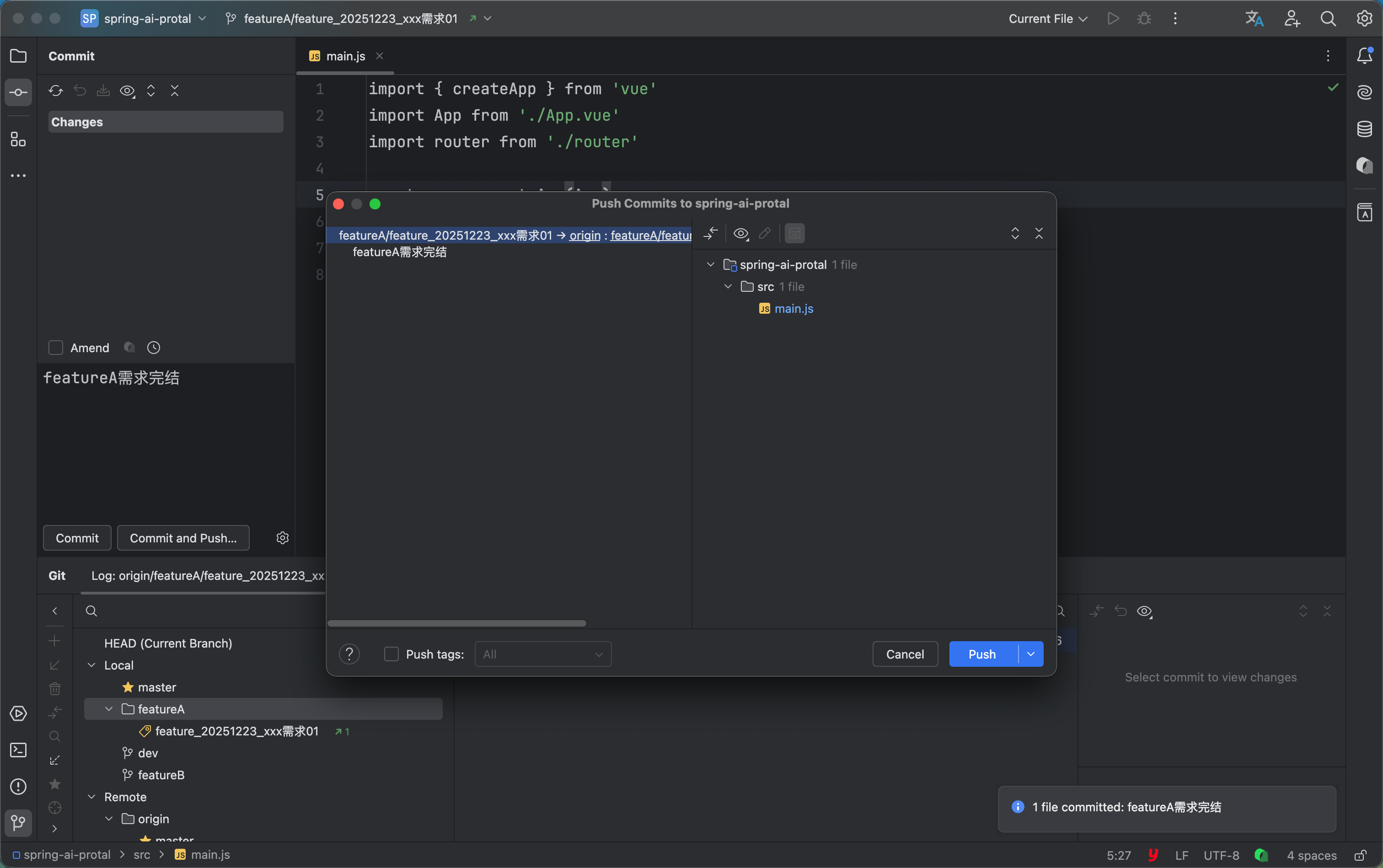Click the Debug bug icon in toolbar
Screen dimensions: 1383x868
[1144, 18]
